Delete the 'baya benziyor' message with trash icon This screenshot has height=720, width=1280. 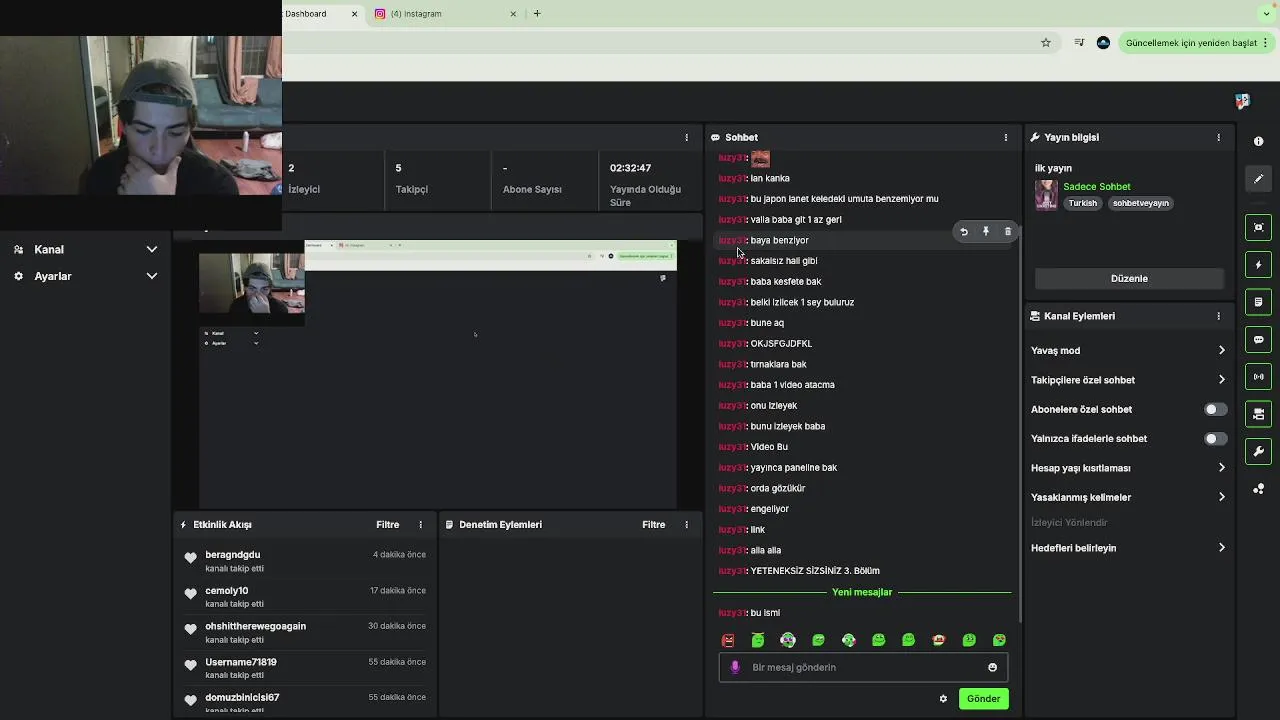tap(1008, 232)
